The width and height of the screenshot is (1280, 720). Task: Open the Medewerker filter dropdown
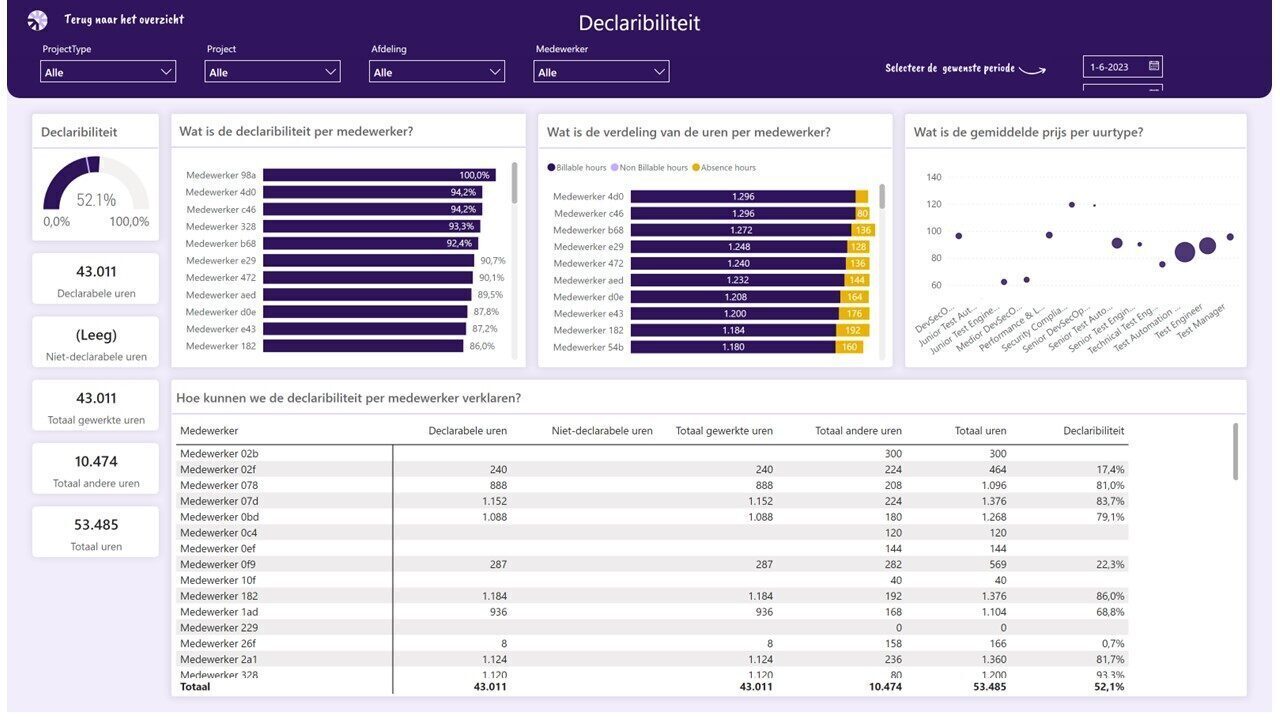(x=601, y=72)
